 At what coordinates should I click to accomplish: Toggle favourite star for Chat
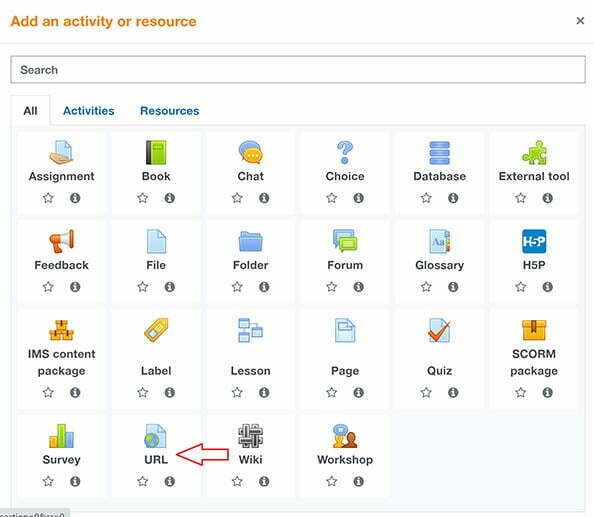(x=237, y=198)
